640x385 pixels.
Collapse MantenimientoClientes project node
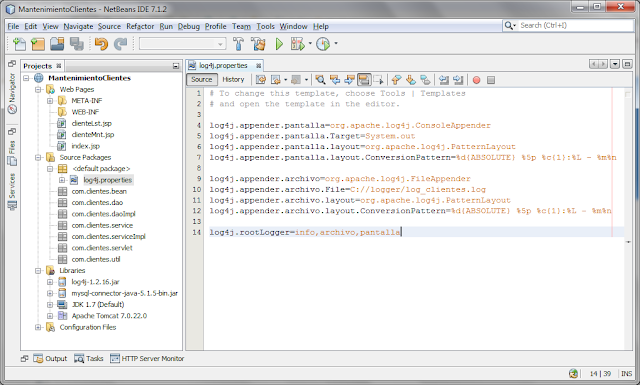[x=27, y=78]
